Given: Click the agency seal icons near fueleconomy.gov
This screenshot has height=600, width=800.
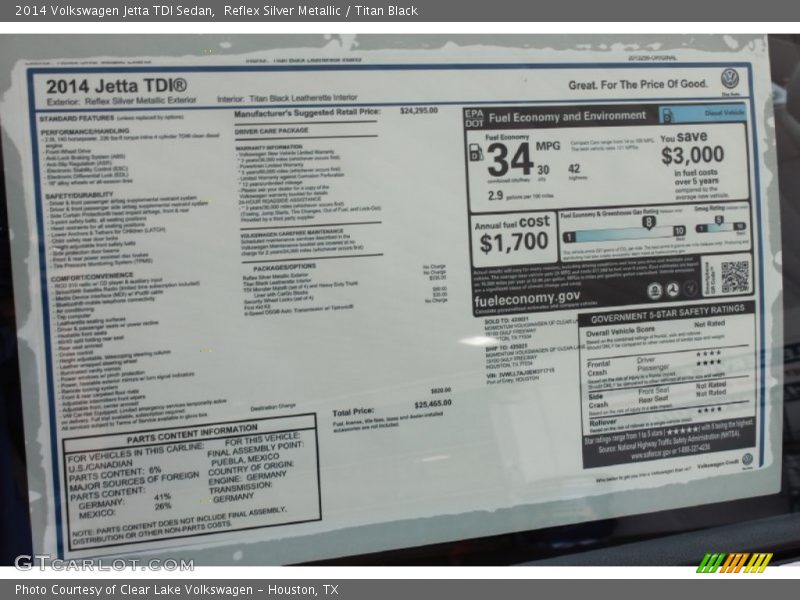Looking at the screenshot, I should coord(672,289).
